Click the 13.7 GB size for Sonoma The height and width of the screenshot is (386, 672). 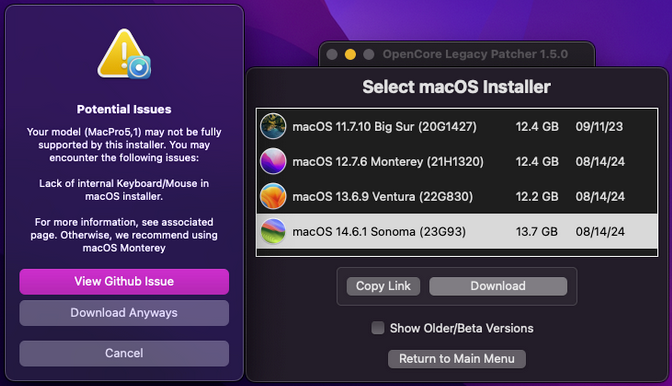pyautogui.click(x=537, y=232)
